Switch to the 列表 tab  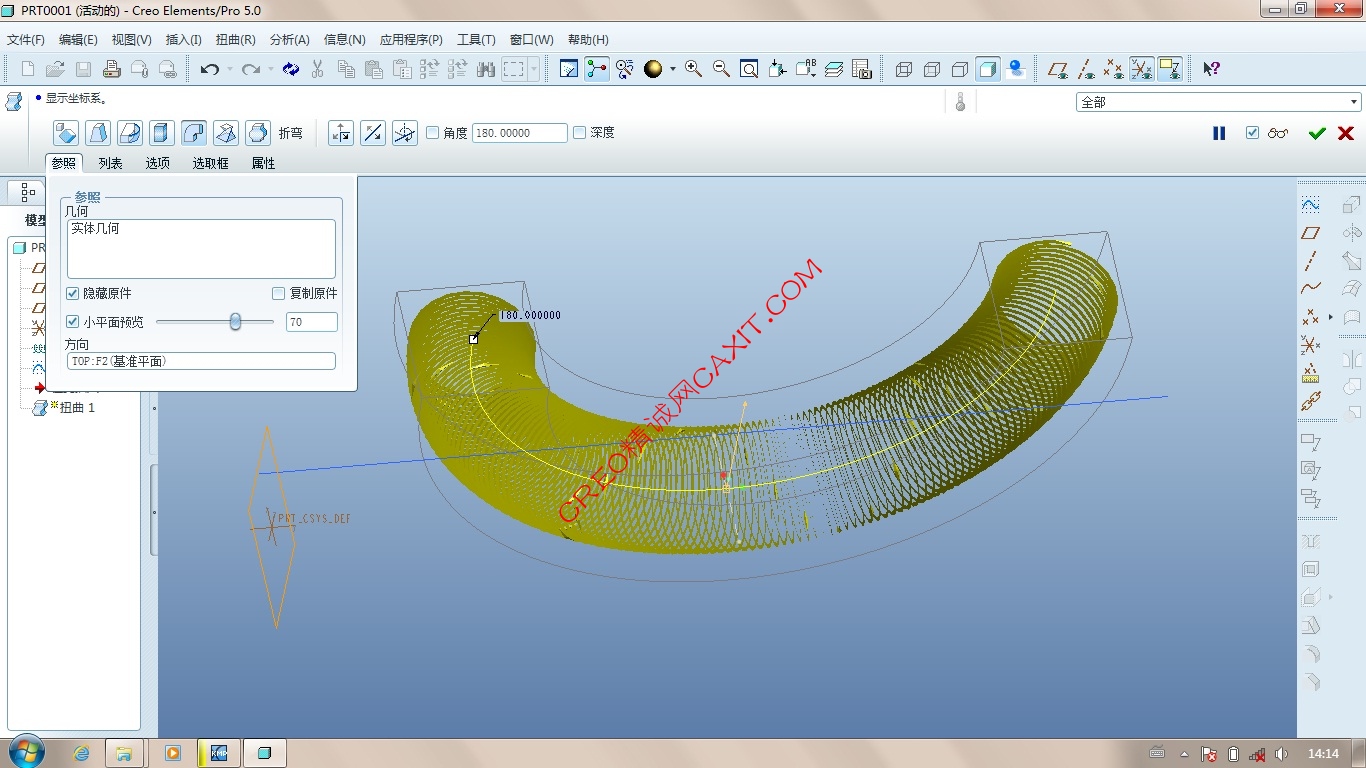click(110, 163)
